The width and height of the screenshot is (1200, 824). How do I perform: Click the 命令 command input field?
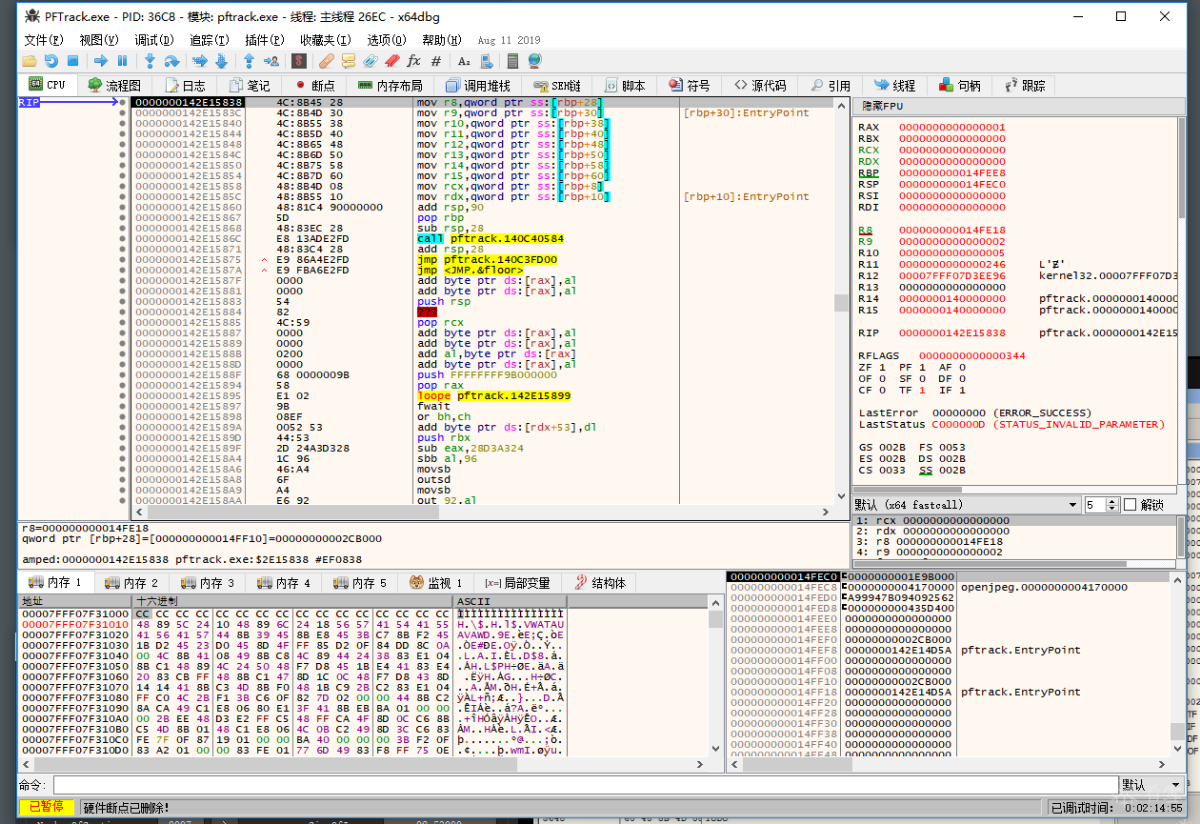585,785
